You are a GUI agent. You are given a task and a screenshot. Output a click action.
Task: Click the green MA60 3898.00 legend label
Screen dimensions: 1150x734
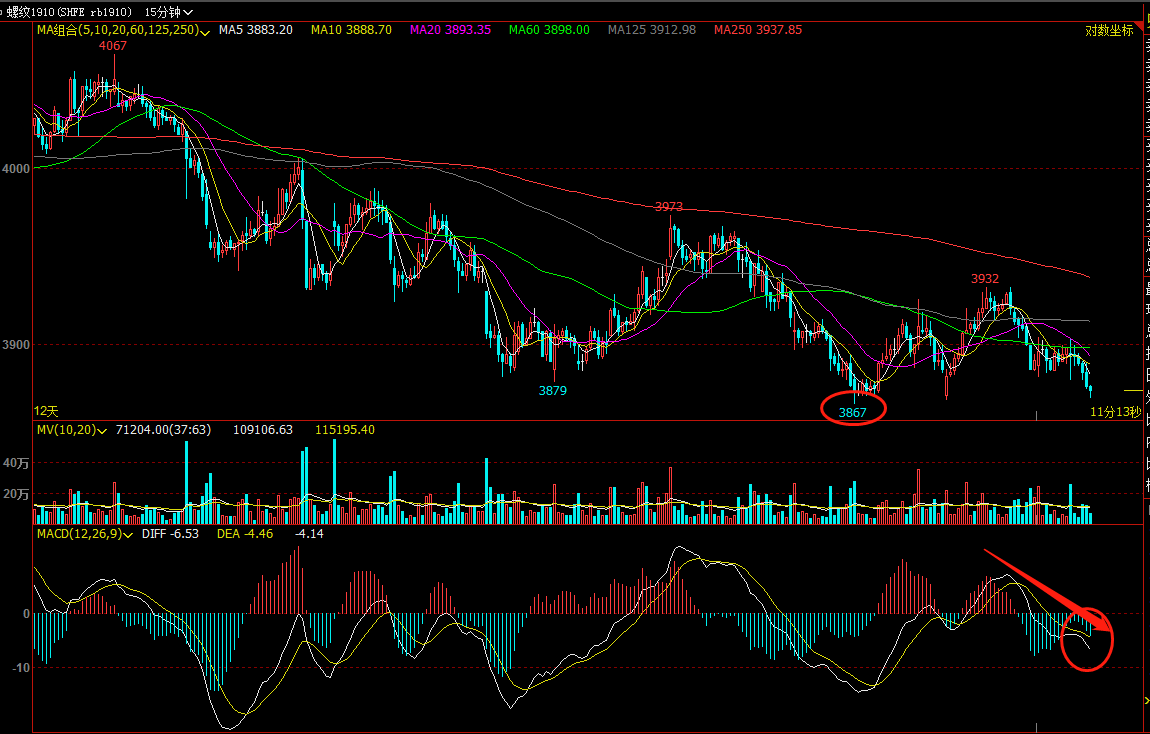point(549,30)
